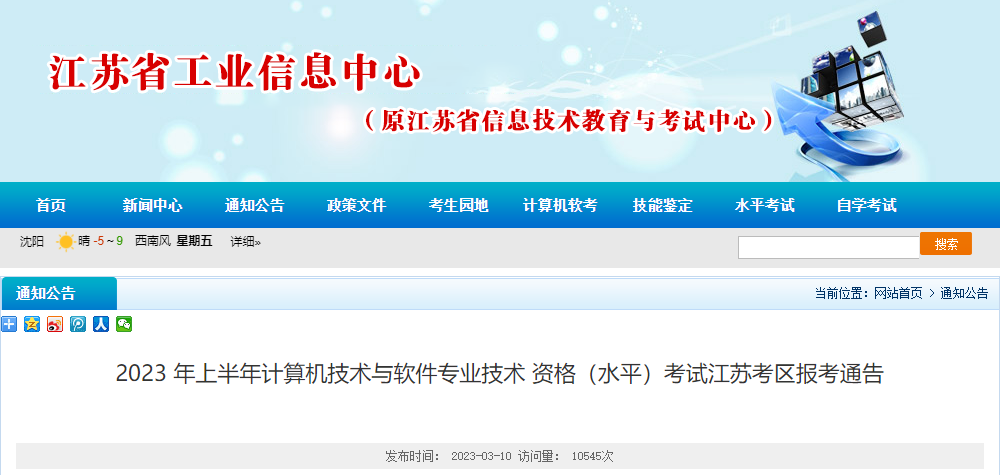
Task: Share the page via Sina Weibo icon
Action: pyautogui.click(x=55, y=324)
